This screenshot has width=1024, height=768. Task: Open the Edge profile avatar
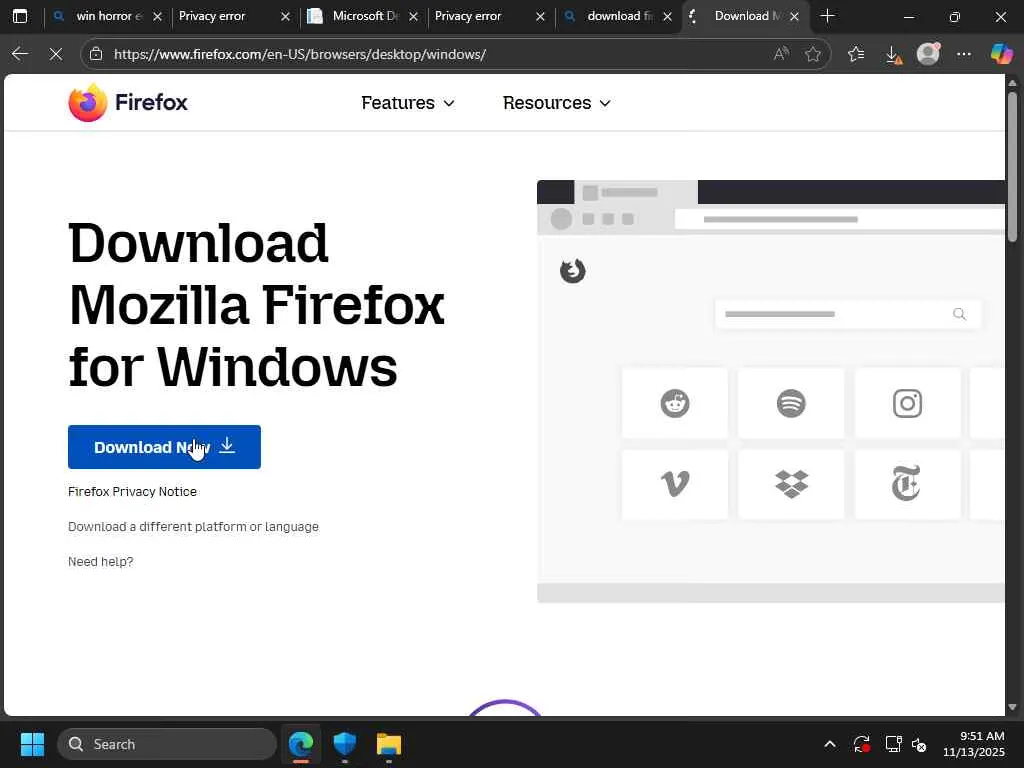click(x=928, y=54)
